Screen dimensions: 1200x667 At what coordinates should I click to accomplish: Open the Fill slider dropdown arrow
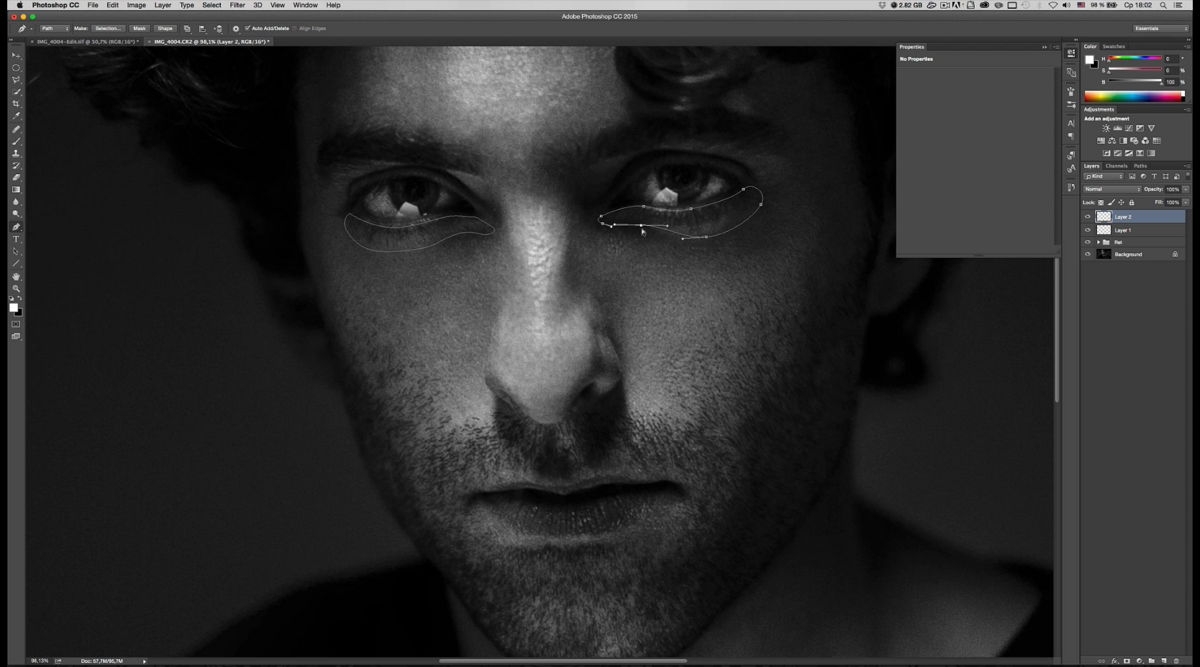pos(1186,202)
